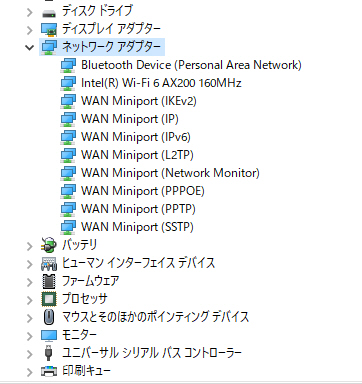Screen dimensions: 362x384
Task: Click the WAN Miniport (L2TP) icon
Action: [x=68, y=155]
